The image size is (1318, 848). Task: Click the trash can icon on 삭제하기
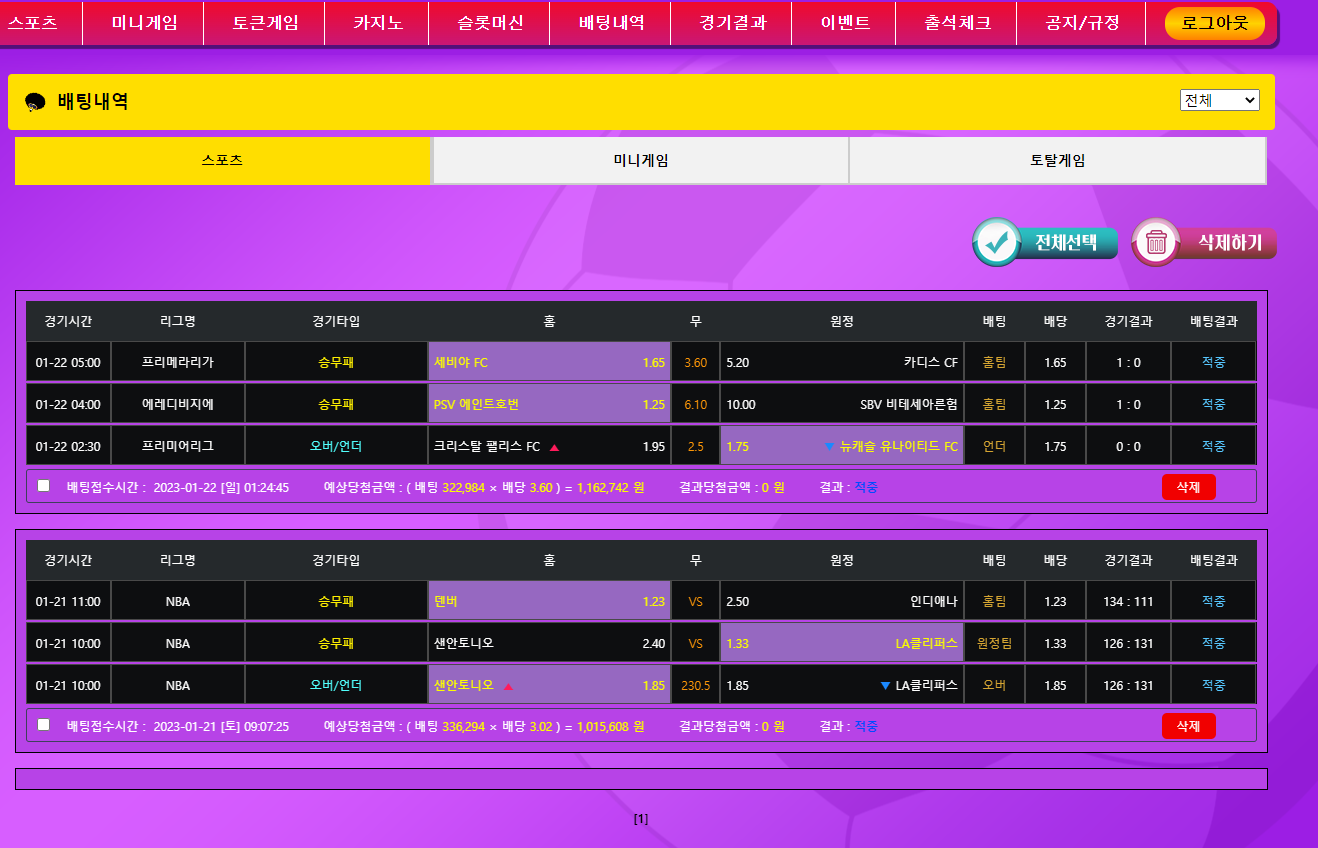1156,242
